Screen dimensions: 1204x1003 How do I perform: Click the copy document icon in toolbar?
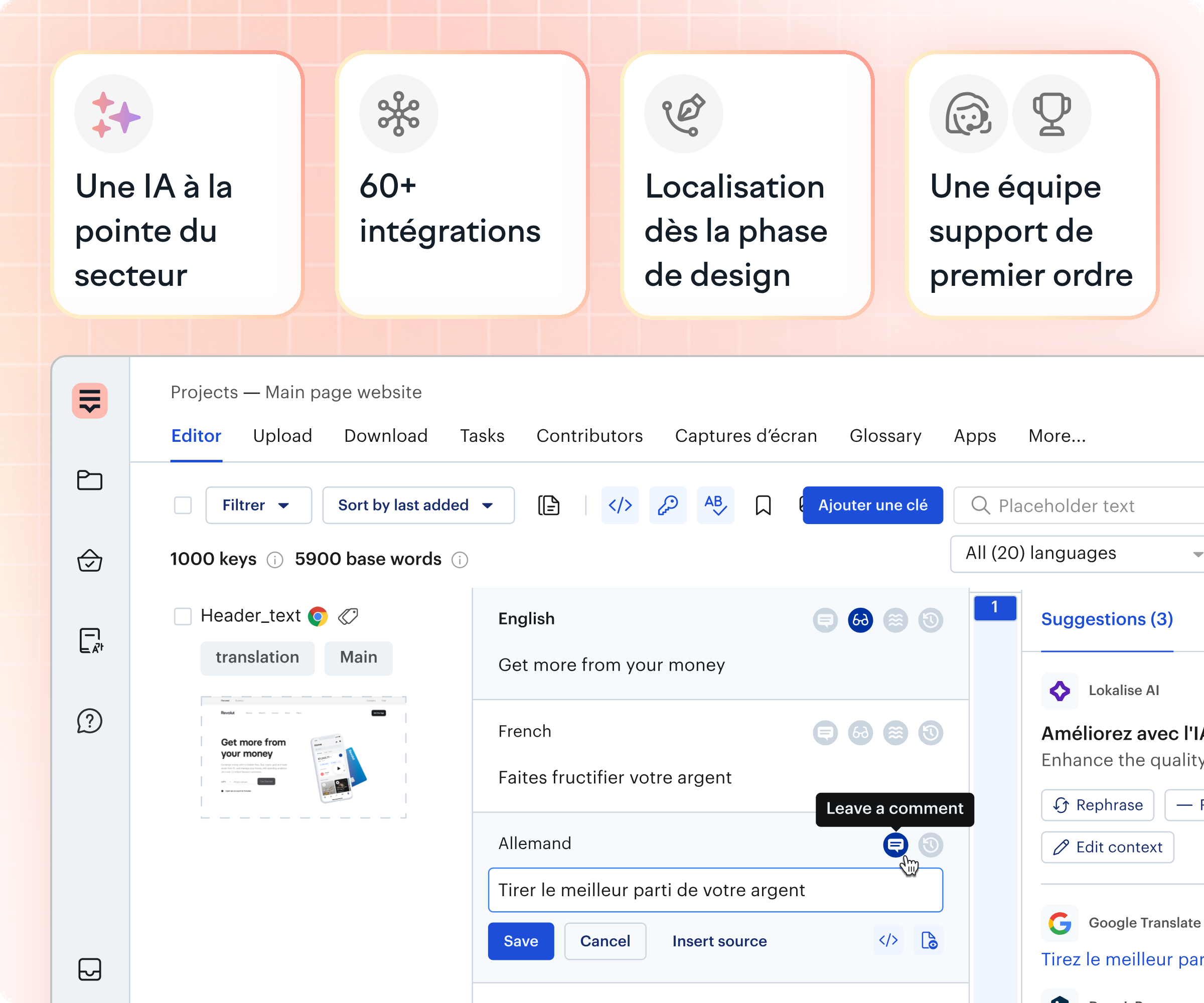pos(549,505)
